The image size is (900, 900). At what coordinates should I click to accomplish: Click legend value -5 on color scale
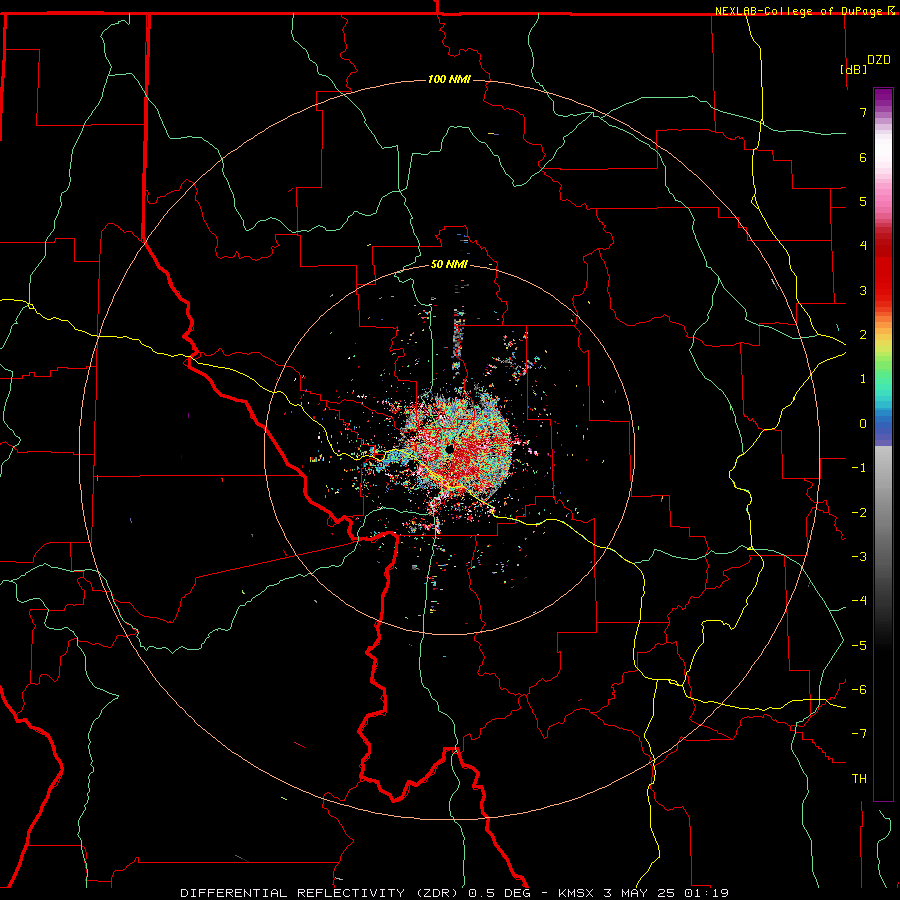859,646
